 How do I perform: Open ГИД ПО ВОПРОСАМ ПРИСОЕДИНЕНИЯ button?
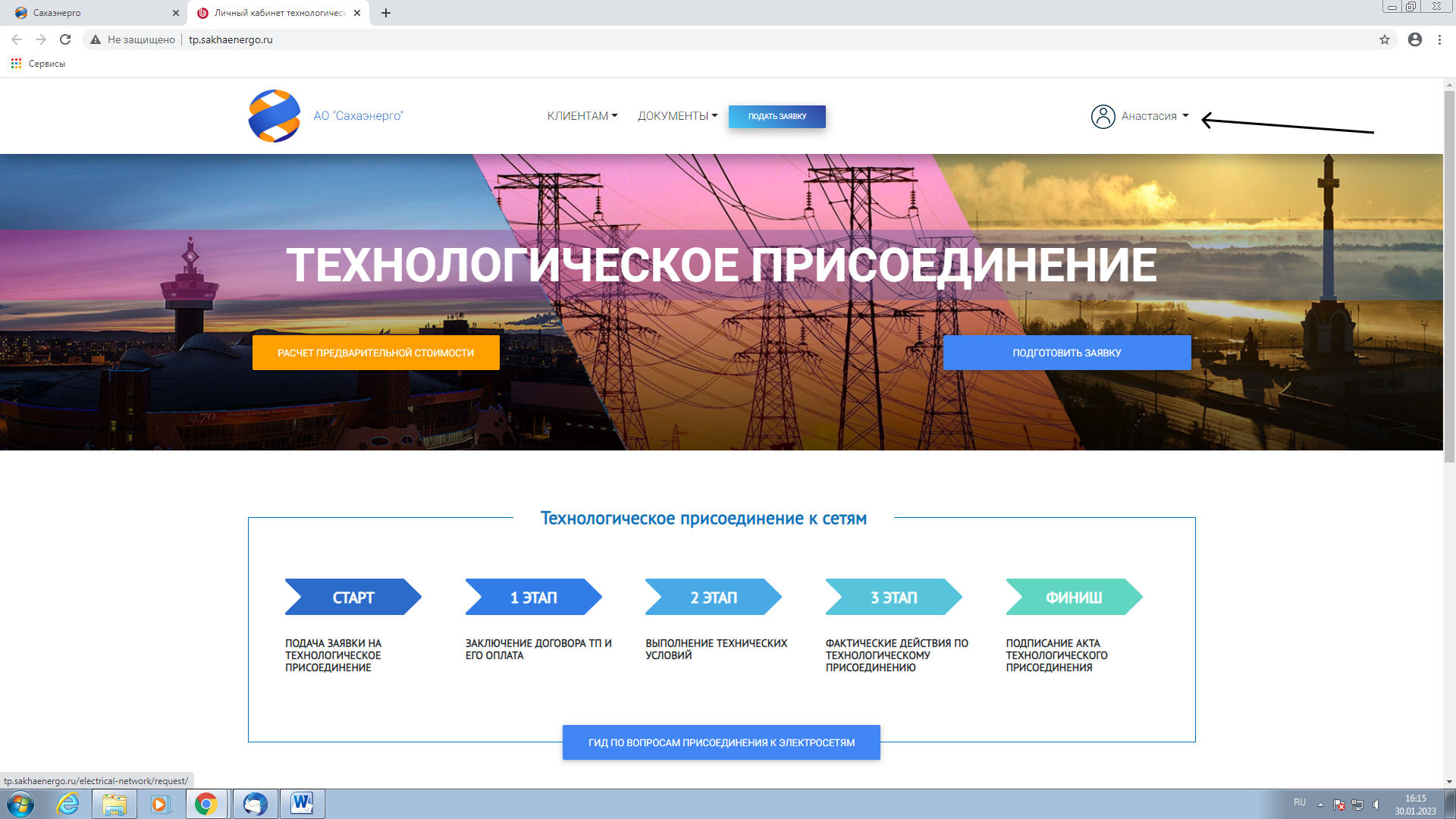click(721, 742)
